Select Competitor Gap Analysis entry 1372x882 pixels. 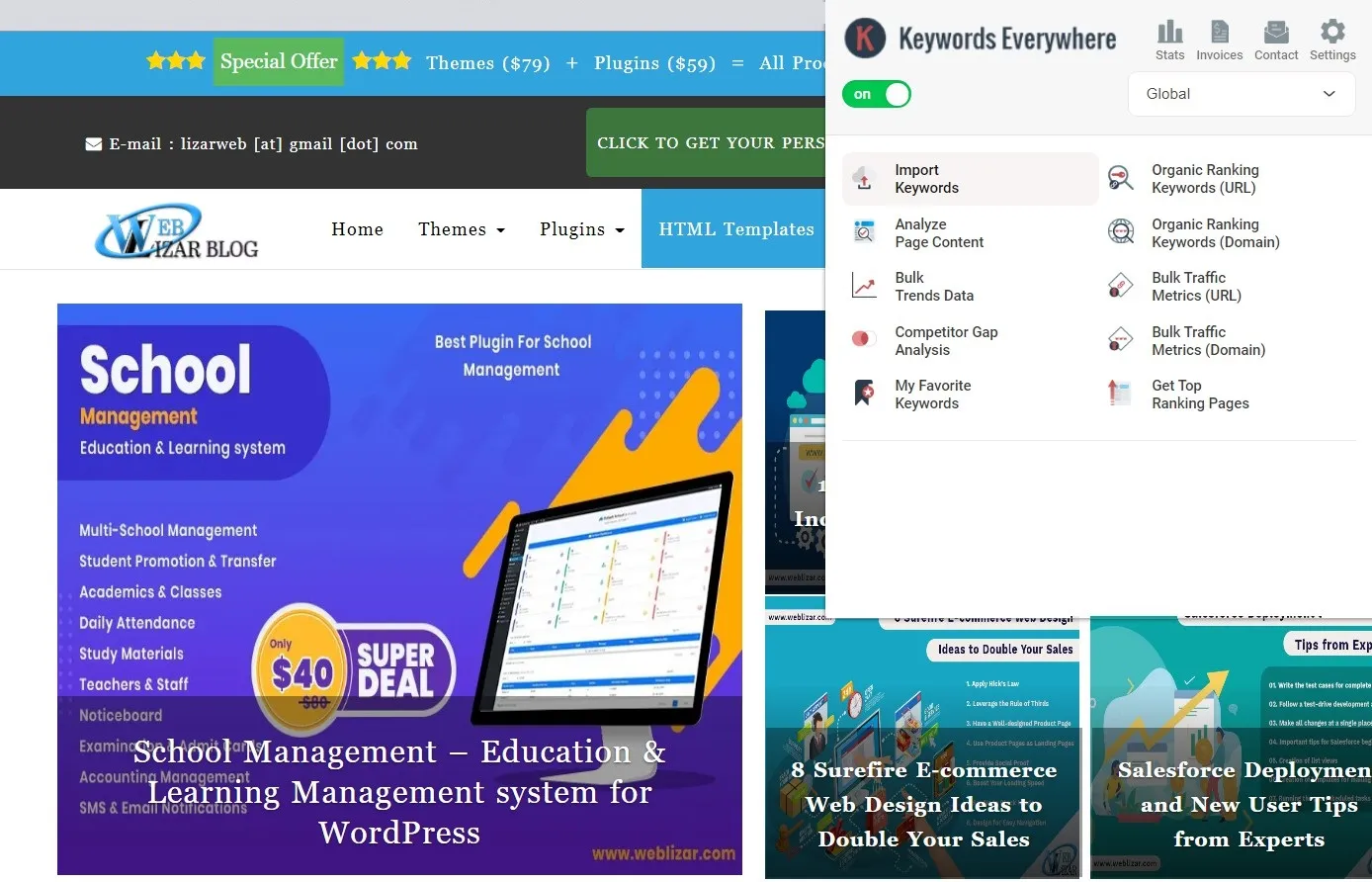tap(946, 341)
